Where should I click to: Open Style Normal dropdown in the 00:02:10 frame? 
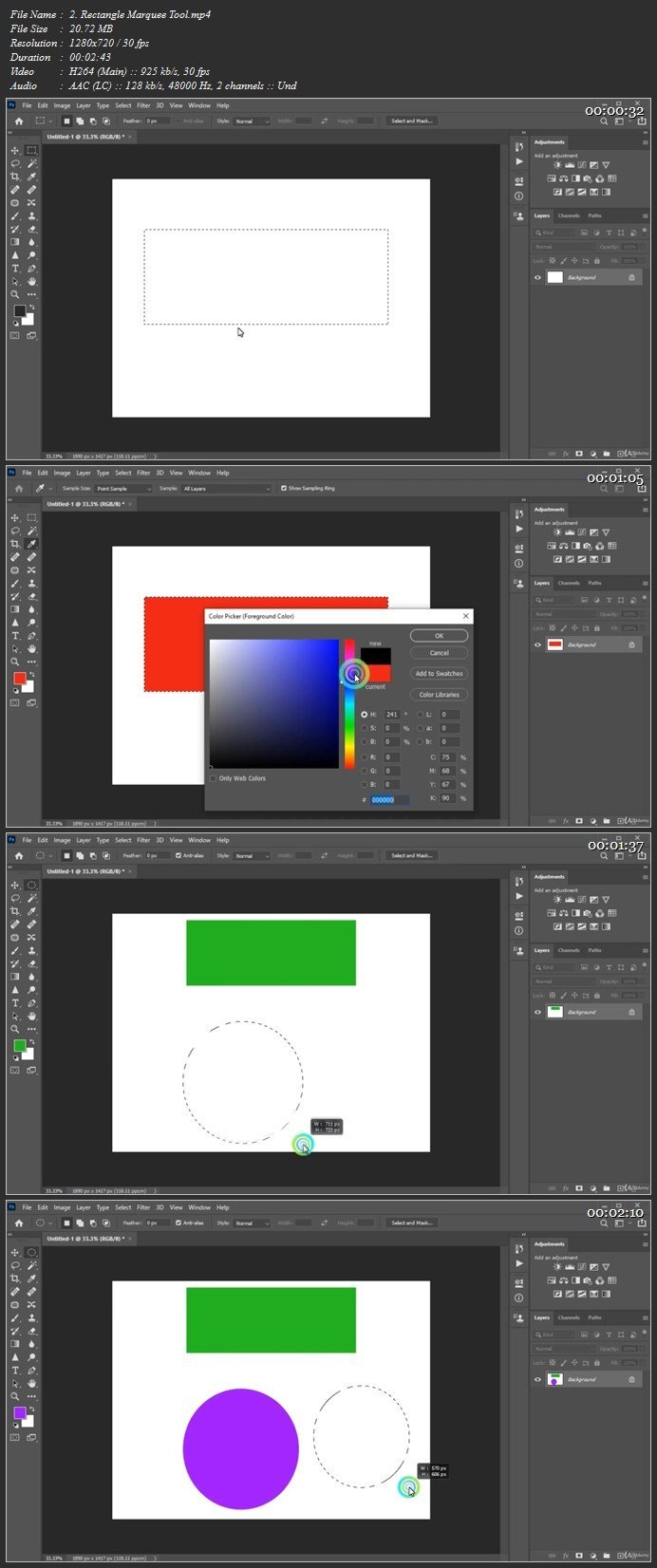point(253,1223)
